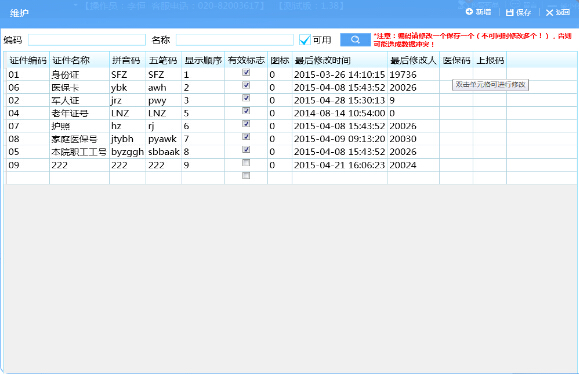579x375 pixels.
Task: Click the code cell 01
Action: point(28,75)
